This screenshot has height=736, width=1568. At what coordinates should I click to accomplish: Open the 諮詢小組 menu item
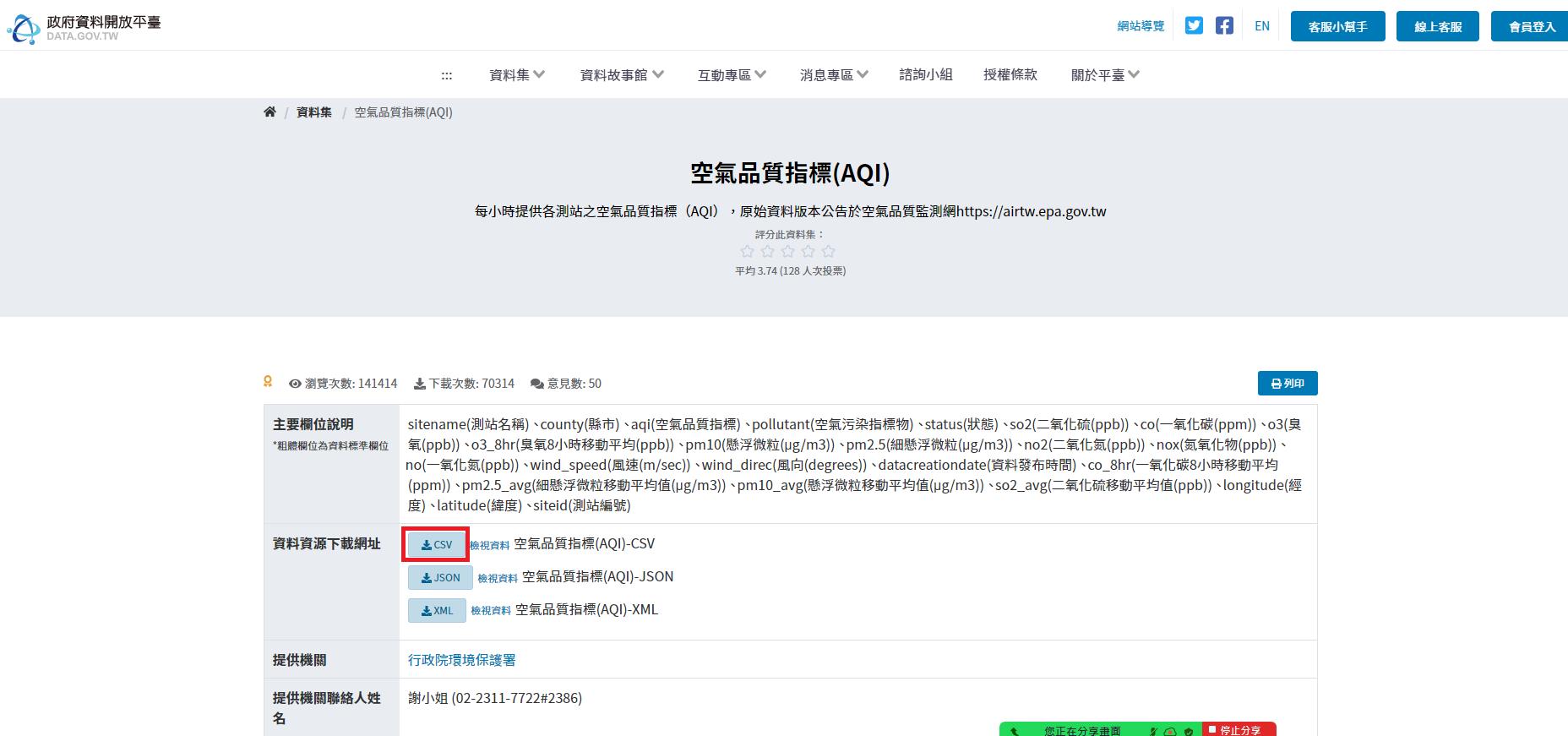pyautogui.click(x=926, y=74)
